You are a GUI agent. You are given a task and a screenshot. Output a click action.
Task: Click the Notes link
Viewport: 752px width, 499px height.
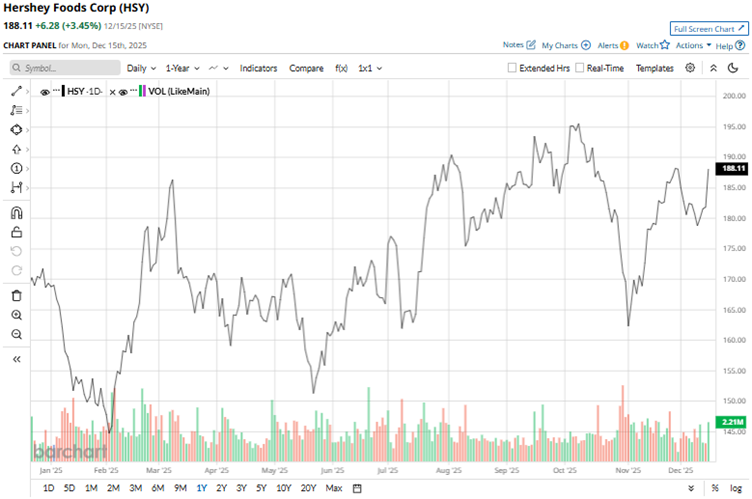[x=513, y=45]
